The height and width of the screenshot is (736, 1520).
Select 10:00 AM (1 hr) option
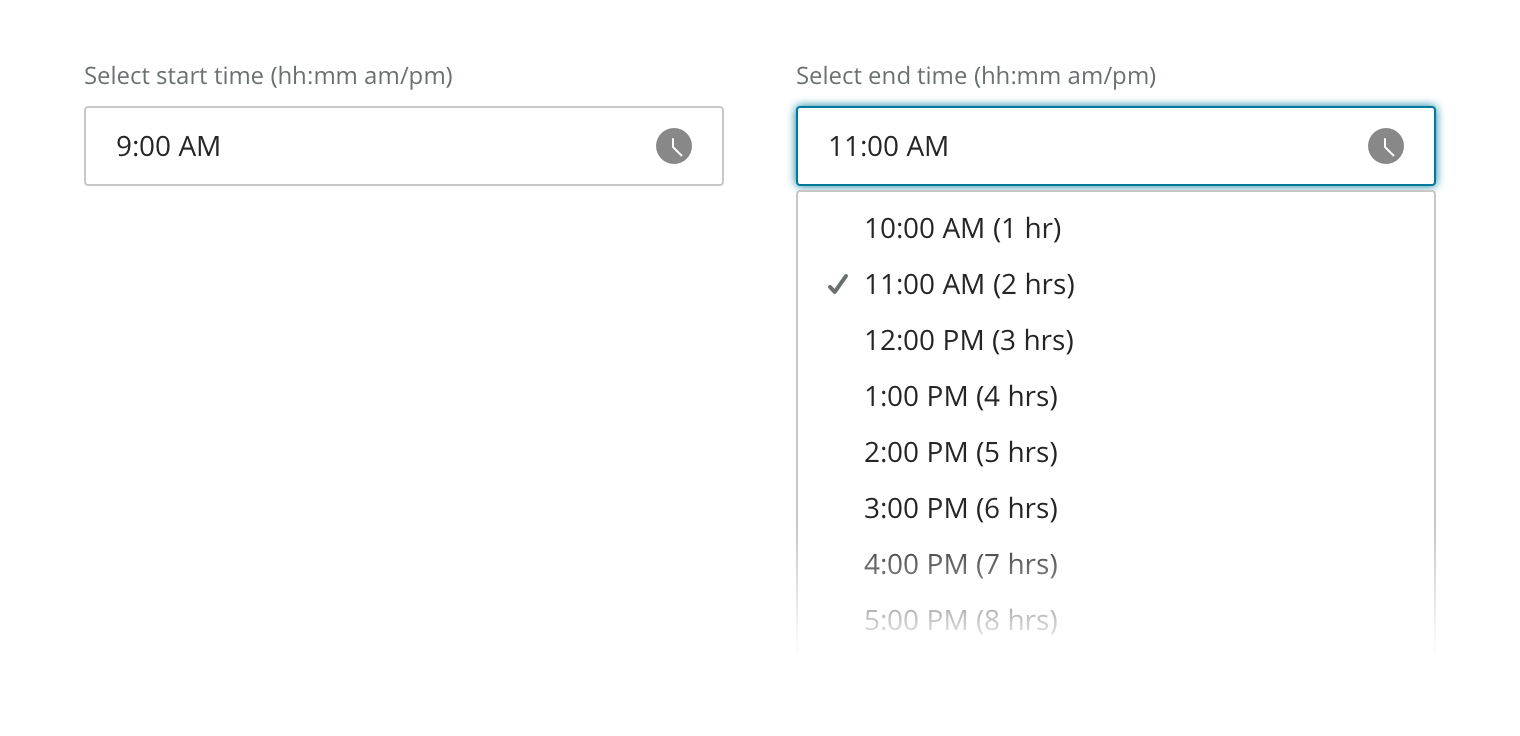click(x=962, y=229)
